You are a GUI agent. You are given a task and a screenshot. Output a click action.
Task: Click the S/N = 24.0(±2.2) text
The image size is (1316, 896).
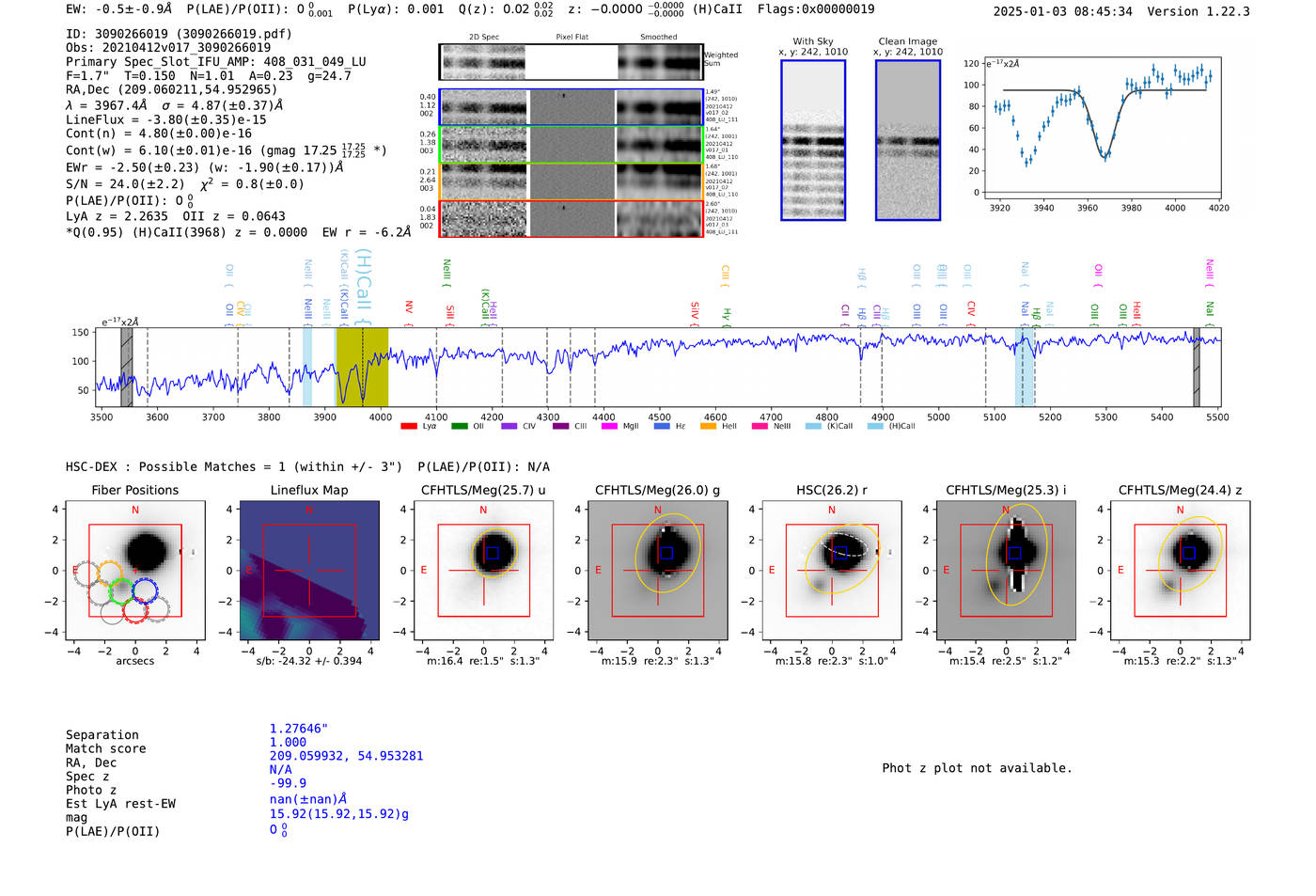[x=125, y=184]
